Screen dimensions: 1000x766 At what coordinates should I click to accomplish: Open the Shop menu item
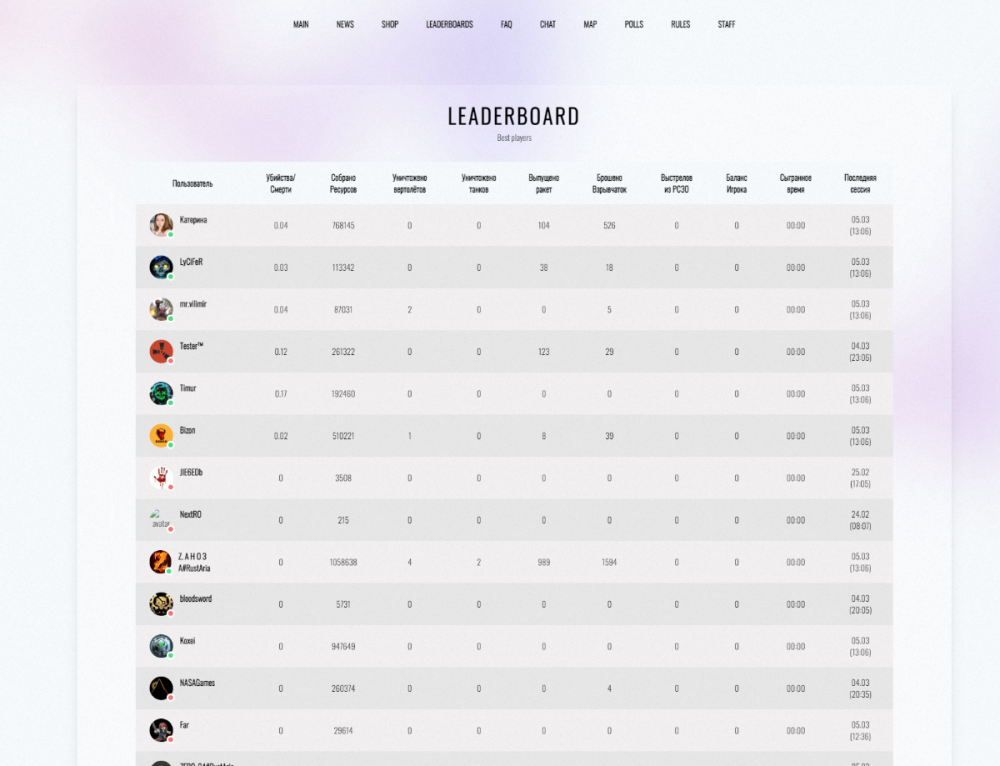point(390,24)
